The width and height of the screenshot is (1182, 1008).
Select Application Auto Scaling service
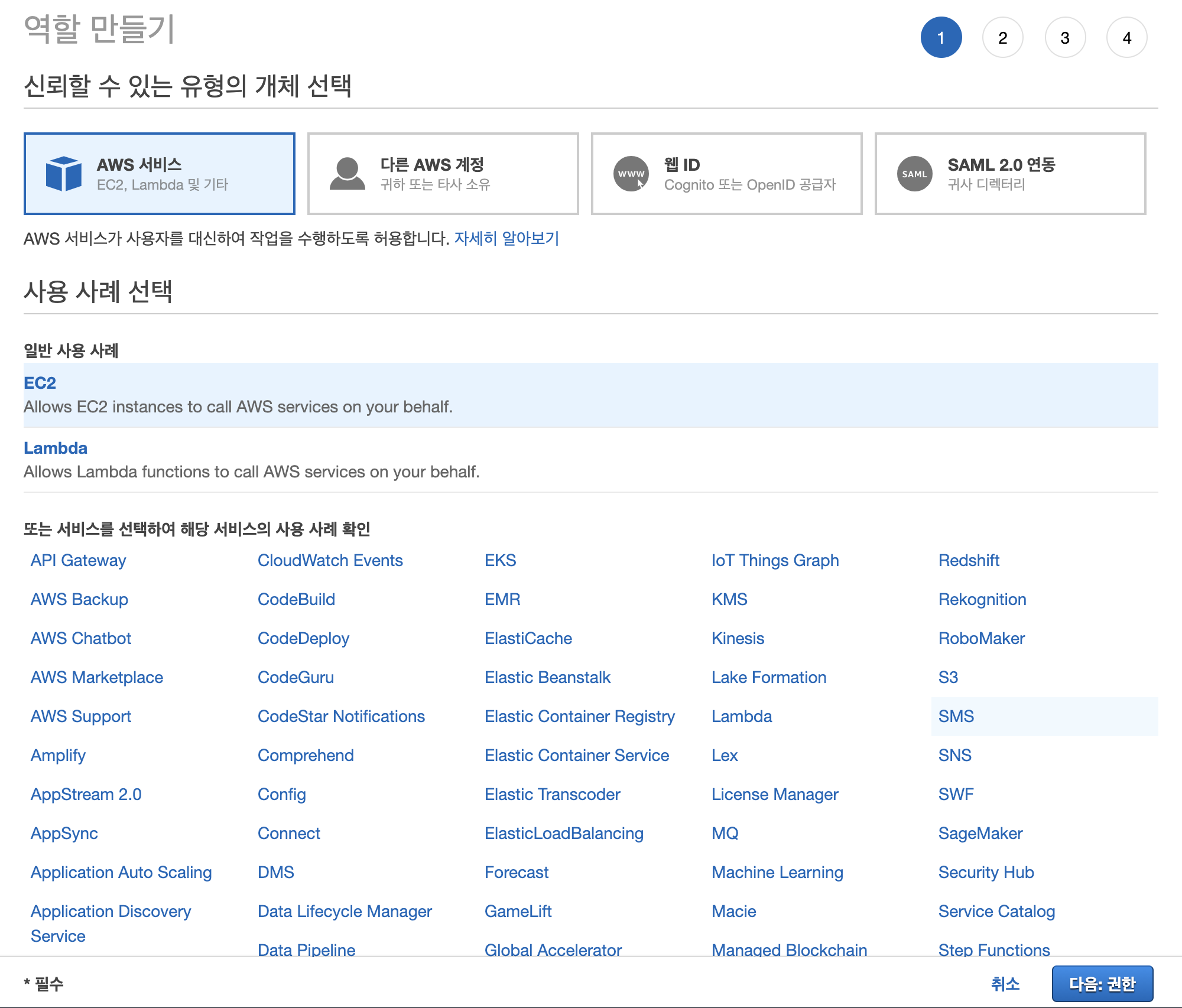click(x=121, y=872)
